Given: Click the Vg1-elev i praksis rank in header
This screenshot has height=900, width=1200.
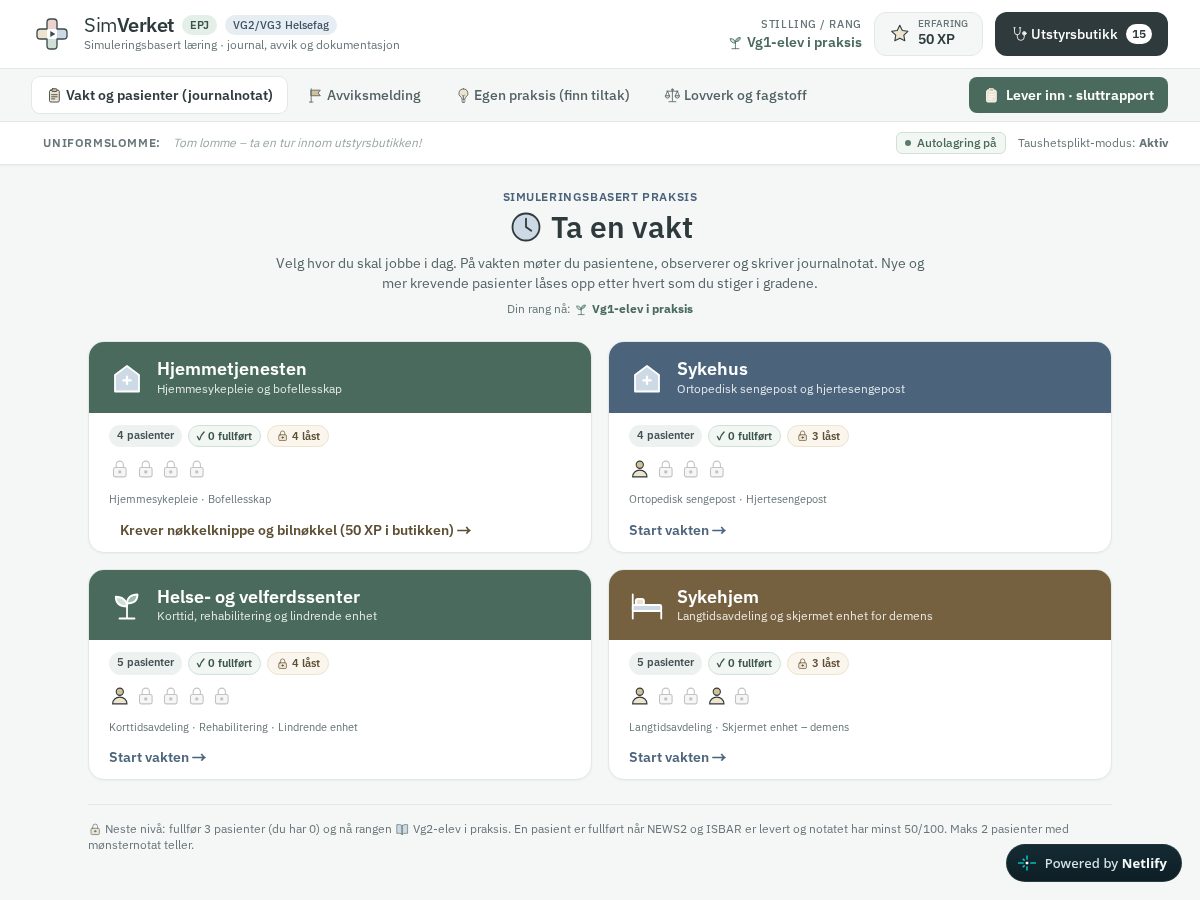Looking at the screenshot, I should click(795, 42).
